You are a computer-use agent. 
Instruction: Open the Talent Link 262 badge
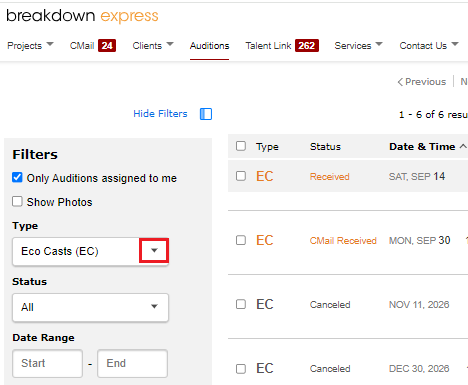[307, 46]
